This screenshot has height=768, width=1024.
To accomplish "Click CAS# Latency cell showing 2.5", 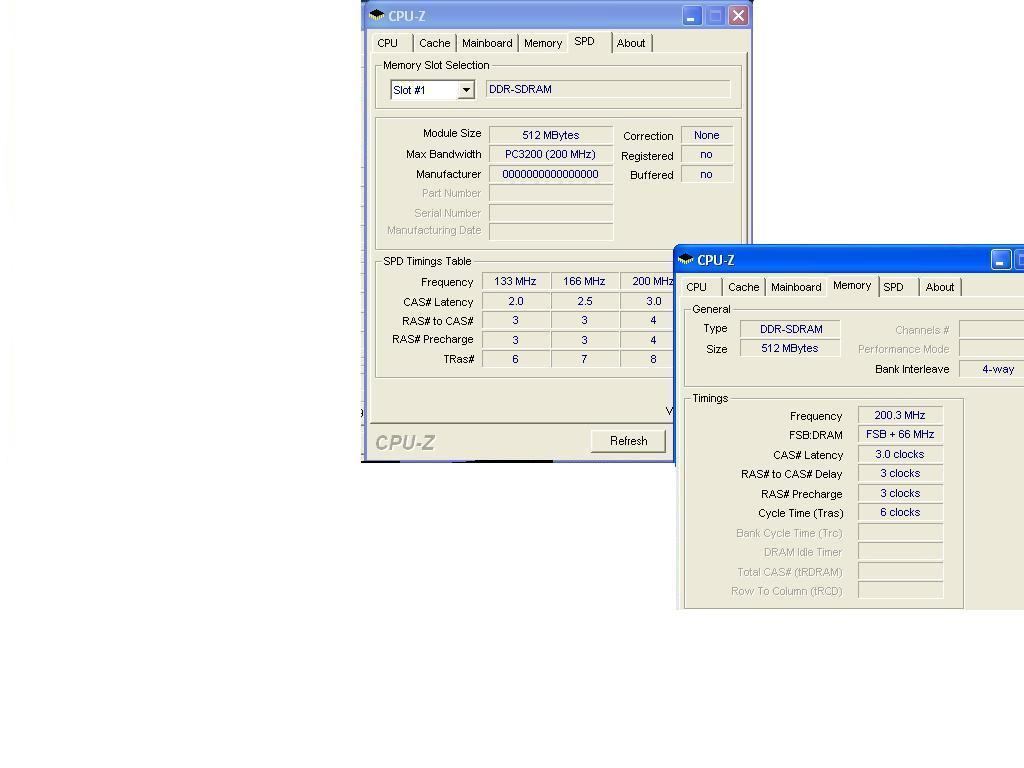I will click(x=584, y=301).
